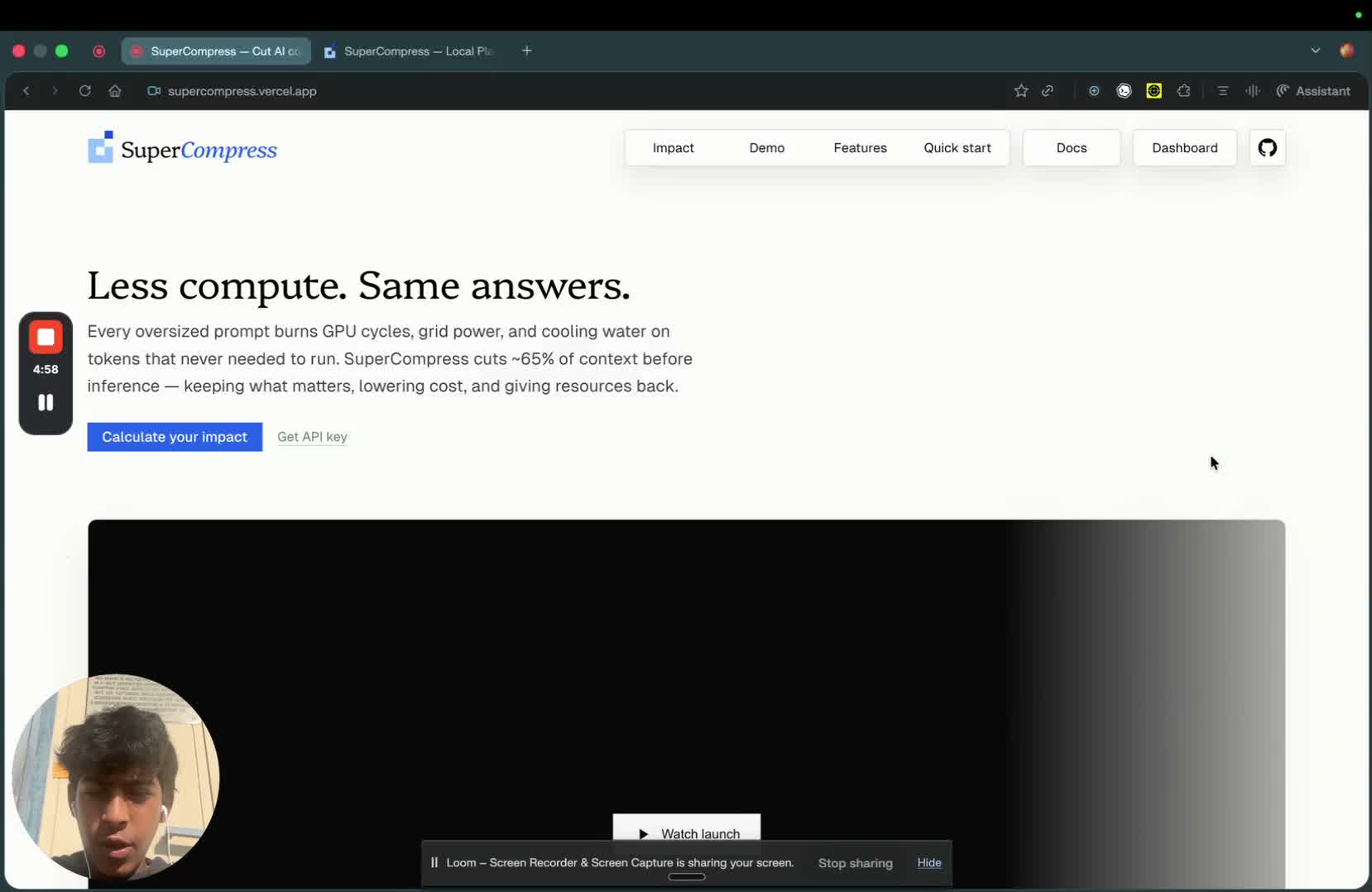Open the Assistant panel
The width and height of the screenshot is (1372, 892).
click(x=1313, y=91)
